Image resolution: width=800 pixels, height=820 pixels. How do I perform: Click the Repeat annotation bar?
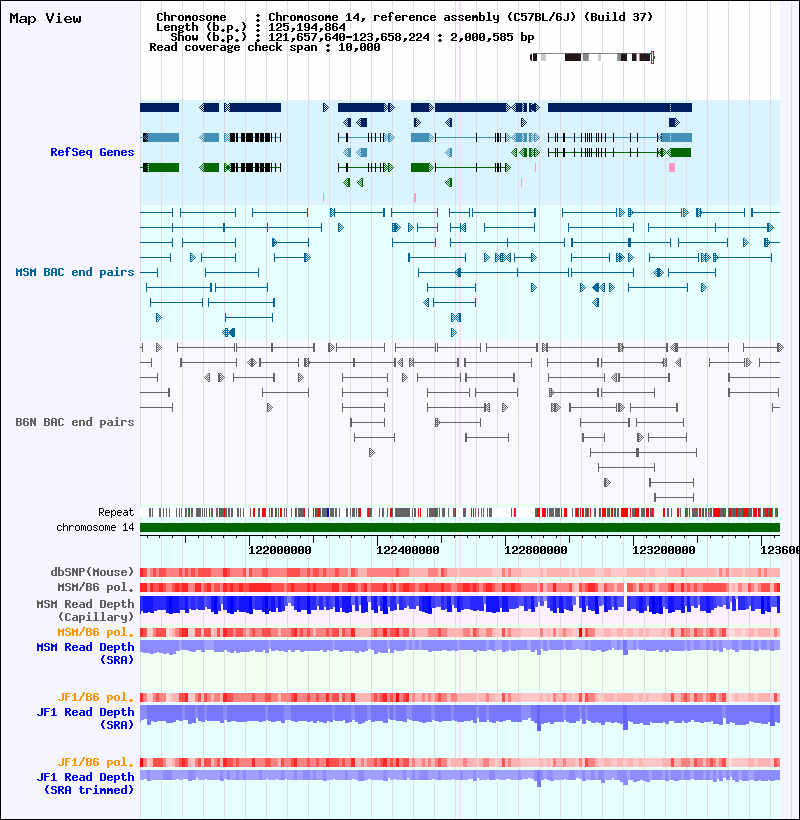pyautogui.click(x=460, y=512)
